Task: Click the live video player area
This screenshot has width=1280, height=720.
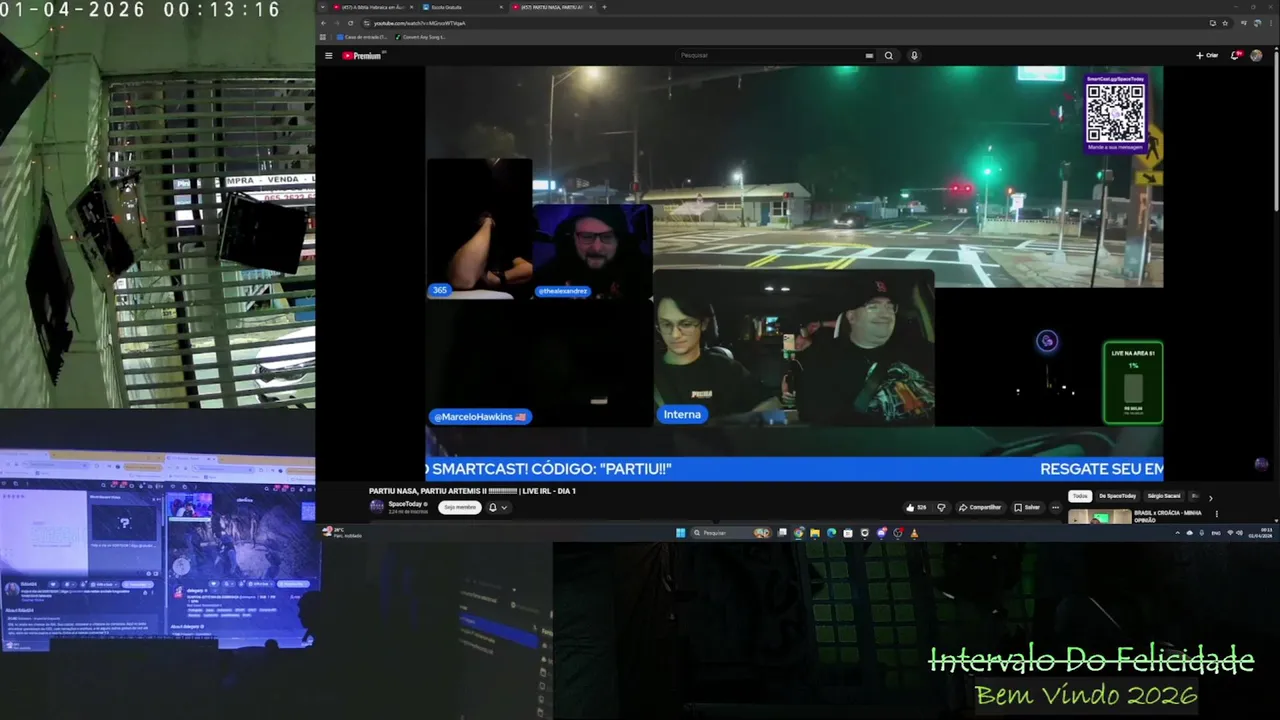Action: click(x=794, y=272)
